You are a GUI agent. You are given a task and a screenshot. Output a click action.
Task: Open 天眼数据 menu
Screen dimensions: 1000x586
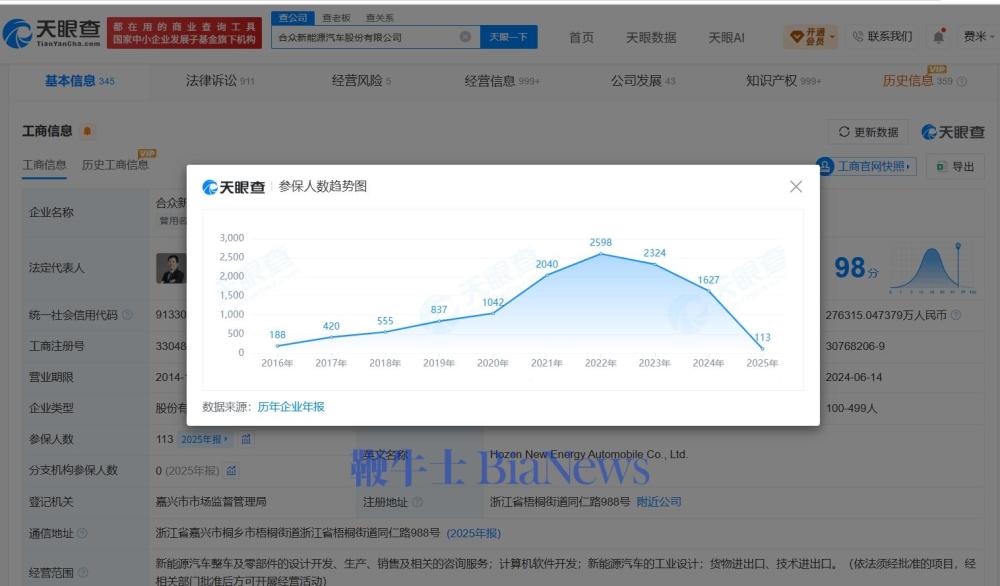tap(651, 38)
